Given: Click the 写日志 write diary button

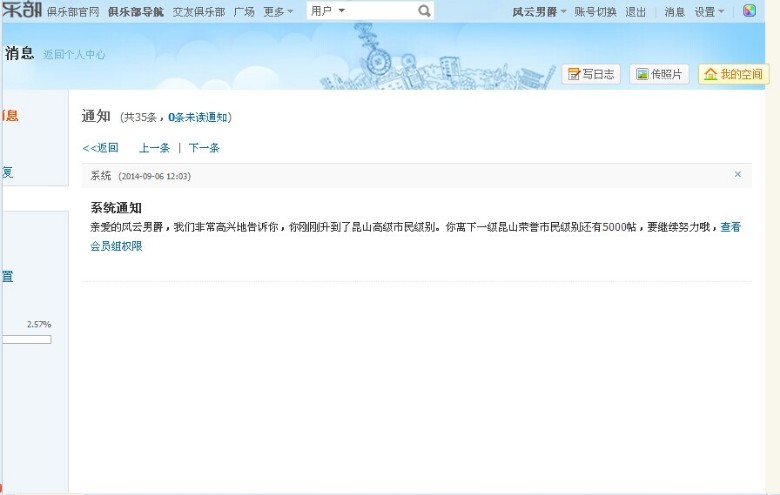Looking at the screenshot, I should (x=591, y=74).
